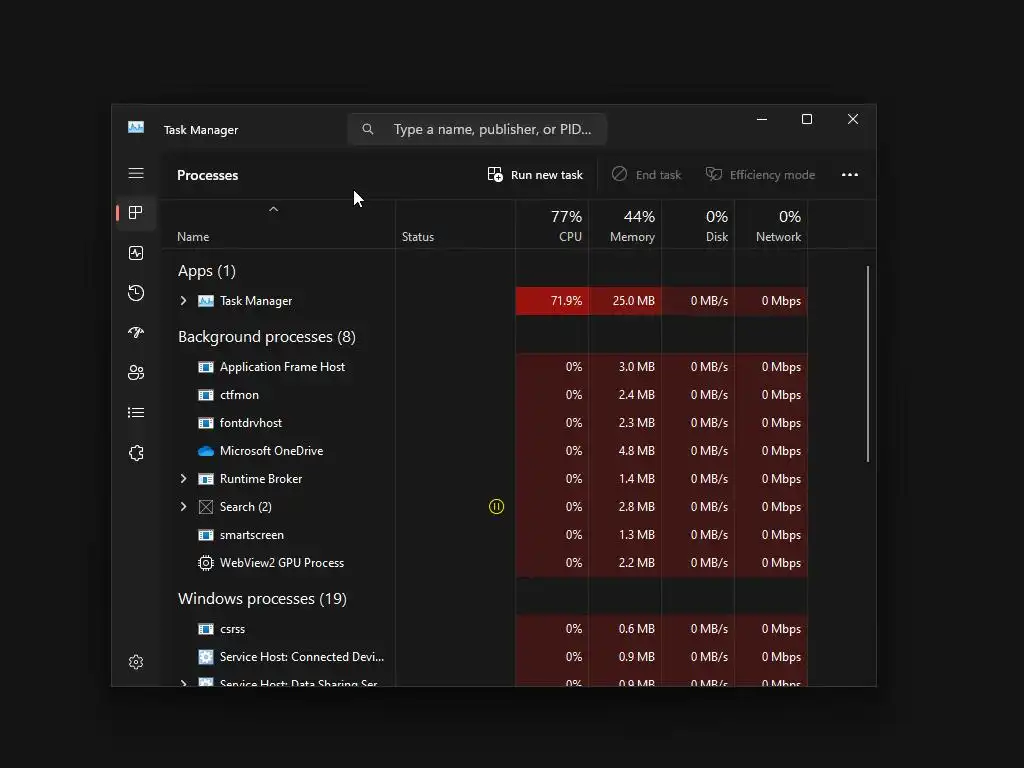Open the three-dot more options menu
This screenshot has width=1024, height=768.
(850, 175)
